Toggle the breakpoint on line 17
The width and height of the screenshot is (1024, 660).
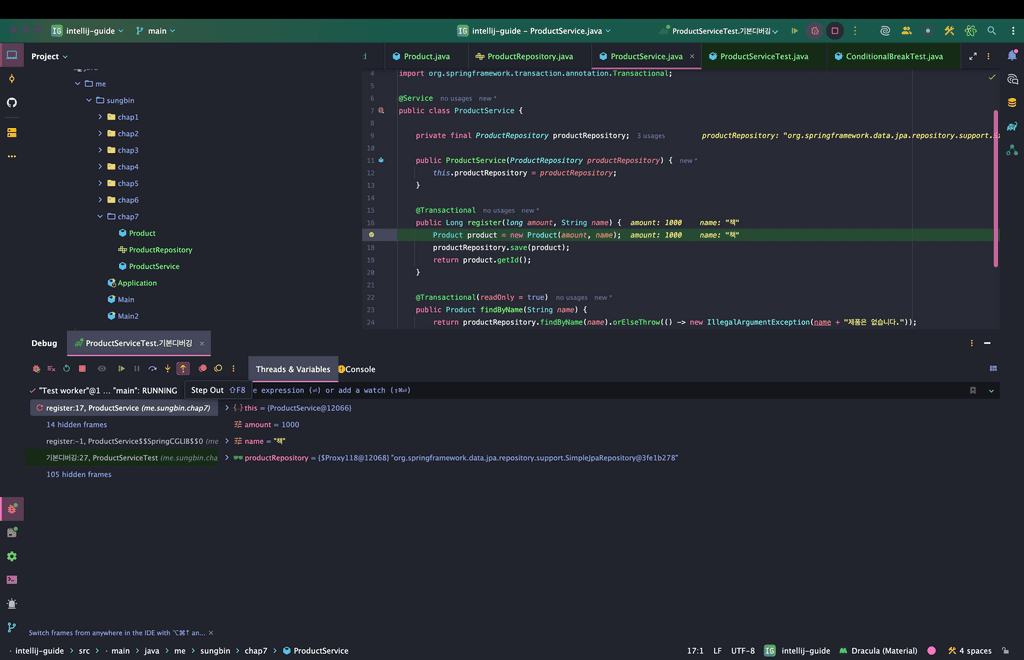point(371,235)
